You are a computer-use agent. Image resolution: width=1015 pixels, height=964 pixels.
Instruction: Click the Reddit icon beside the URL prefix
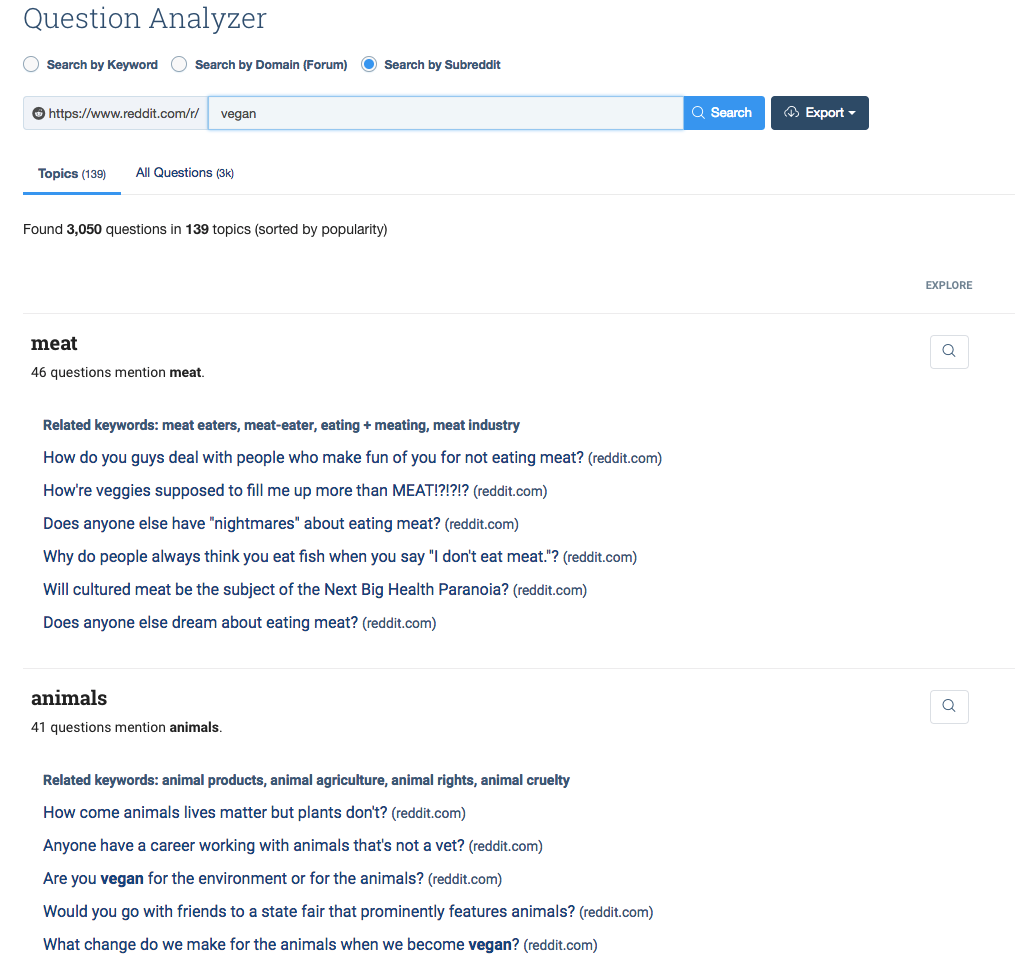(x=39, y=114)
